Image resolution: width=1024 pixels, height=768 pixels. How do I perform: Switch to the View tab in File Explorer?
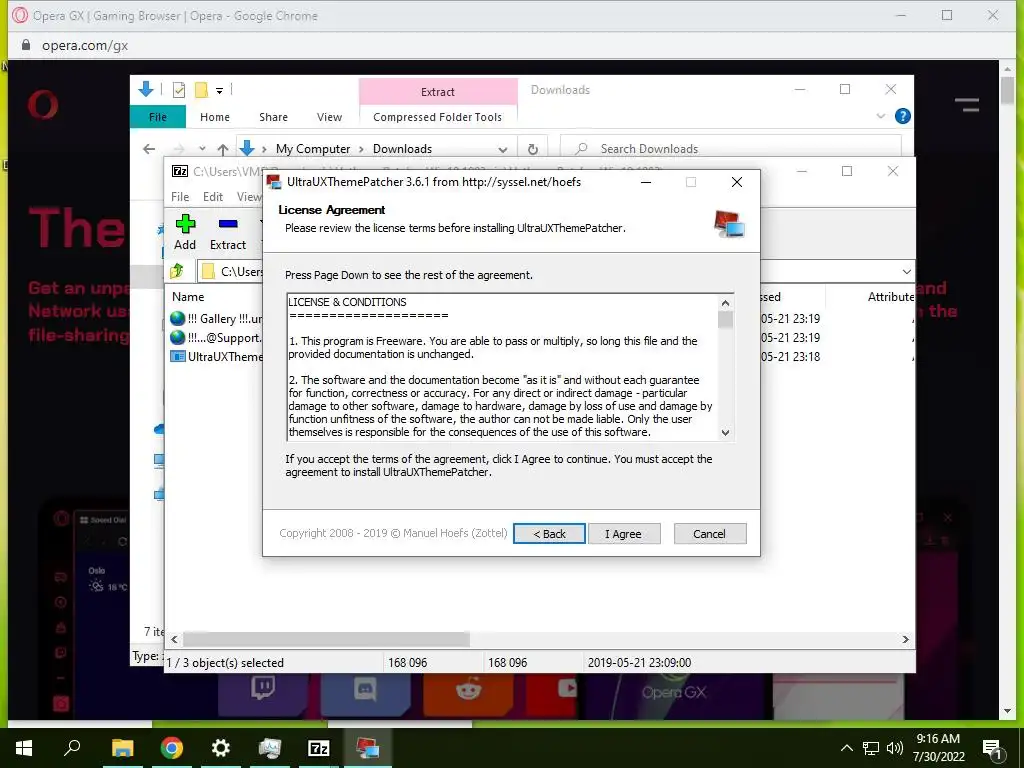tap(329, 117)
